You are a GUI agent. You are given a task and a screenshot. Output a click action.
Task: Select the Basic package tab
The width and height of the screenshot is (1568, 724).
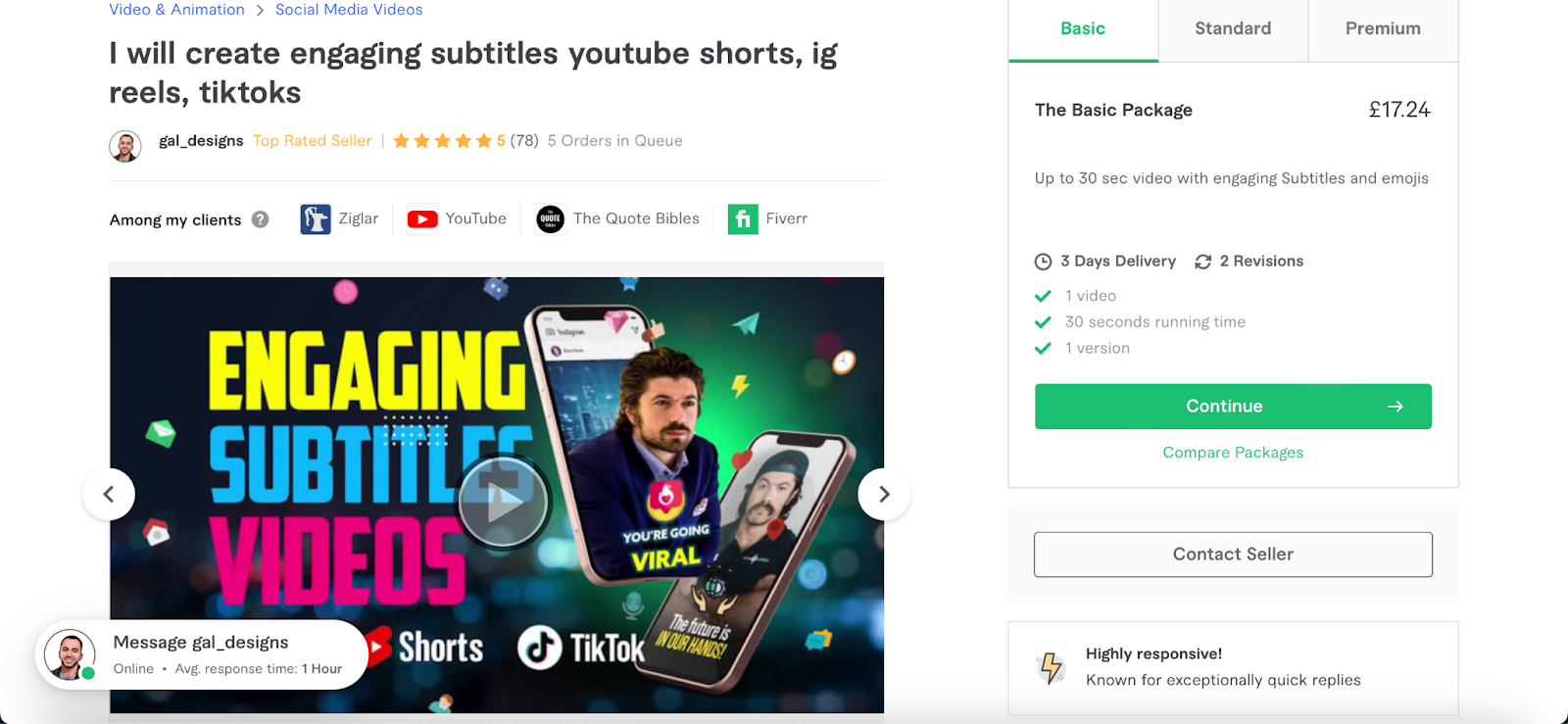click(x=1083, y=29)
